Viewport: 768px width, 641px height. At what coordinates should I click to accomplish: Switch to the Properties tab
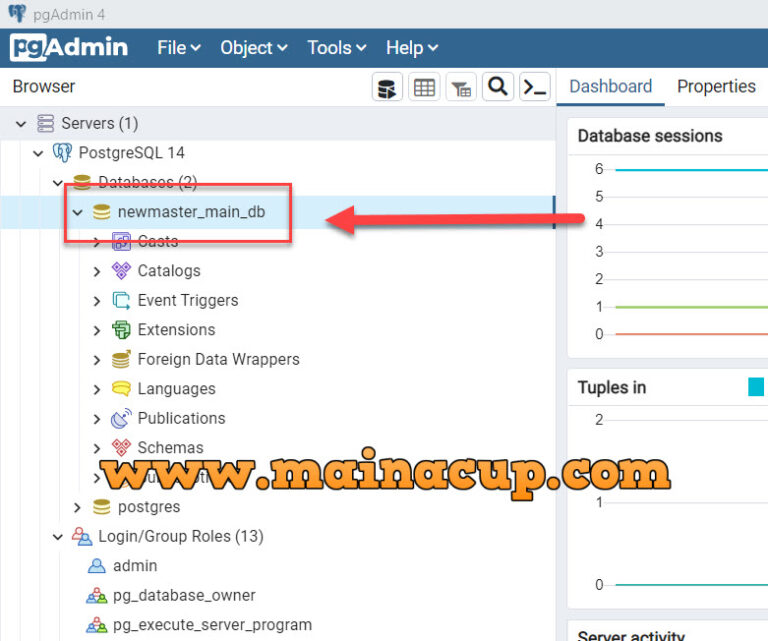[716, 87]
